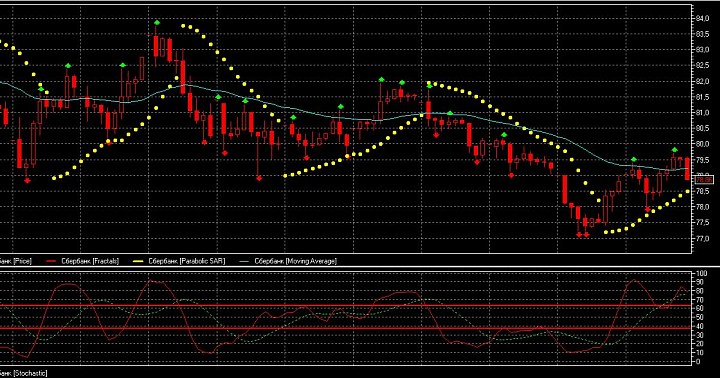This screenshot has height=378, width=720.
Task: Select the Сбербанк [Moving Average] legend entry
Action: tap(296, 261)
